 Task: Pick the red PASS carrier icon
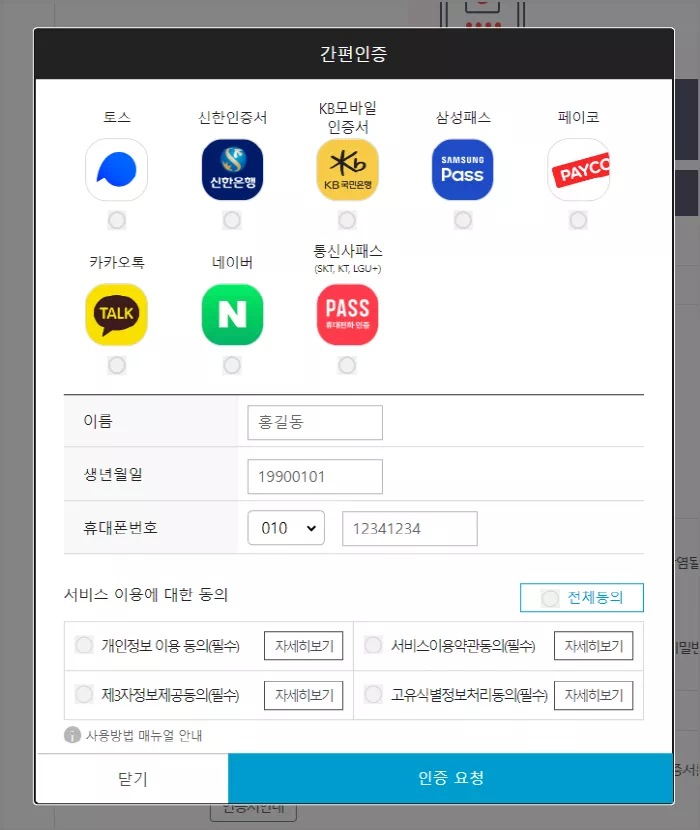click(347, 314)
